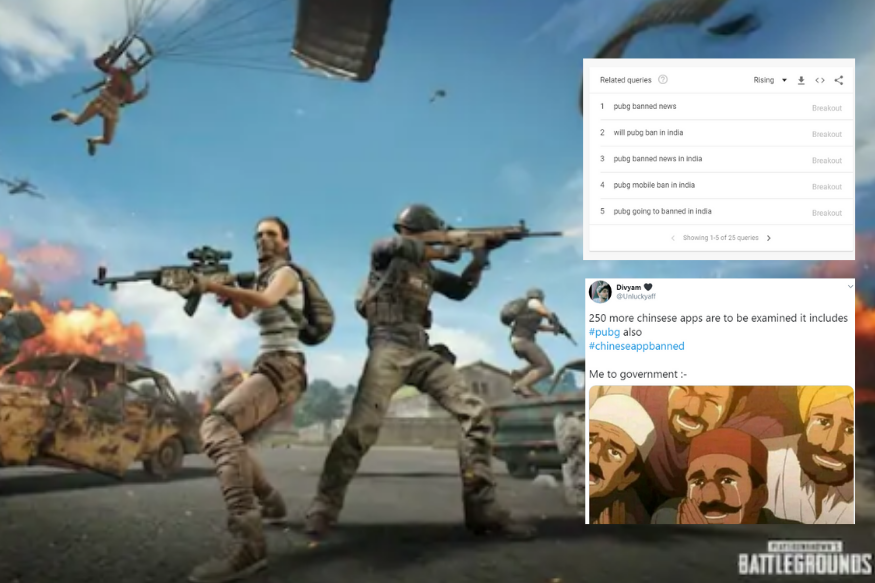Click the "Related queries" card title
Image resolution: width=875 pixels, height=583 pixels.
point(626,80)
